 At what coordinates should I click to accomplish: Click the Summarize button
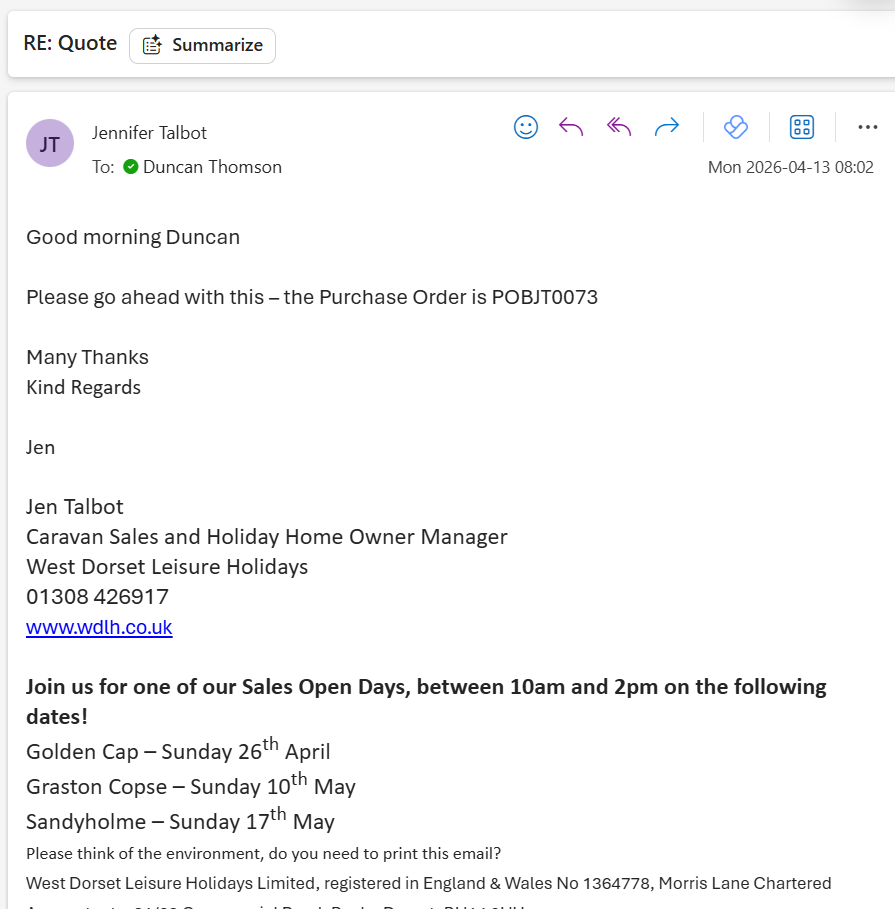coord(202,45)
